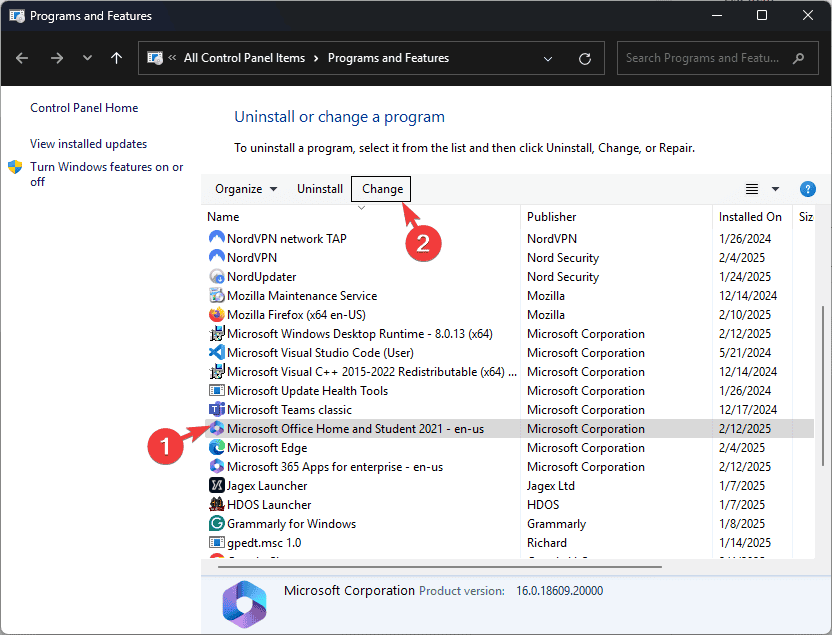Click the Visual Studio Code icon
The height and width of the screenshot is (635, 832).
(216, 353)
